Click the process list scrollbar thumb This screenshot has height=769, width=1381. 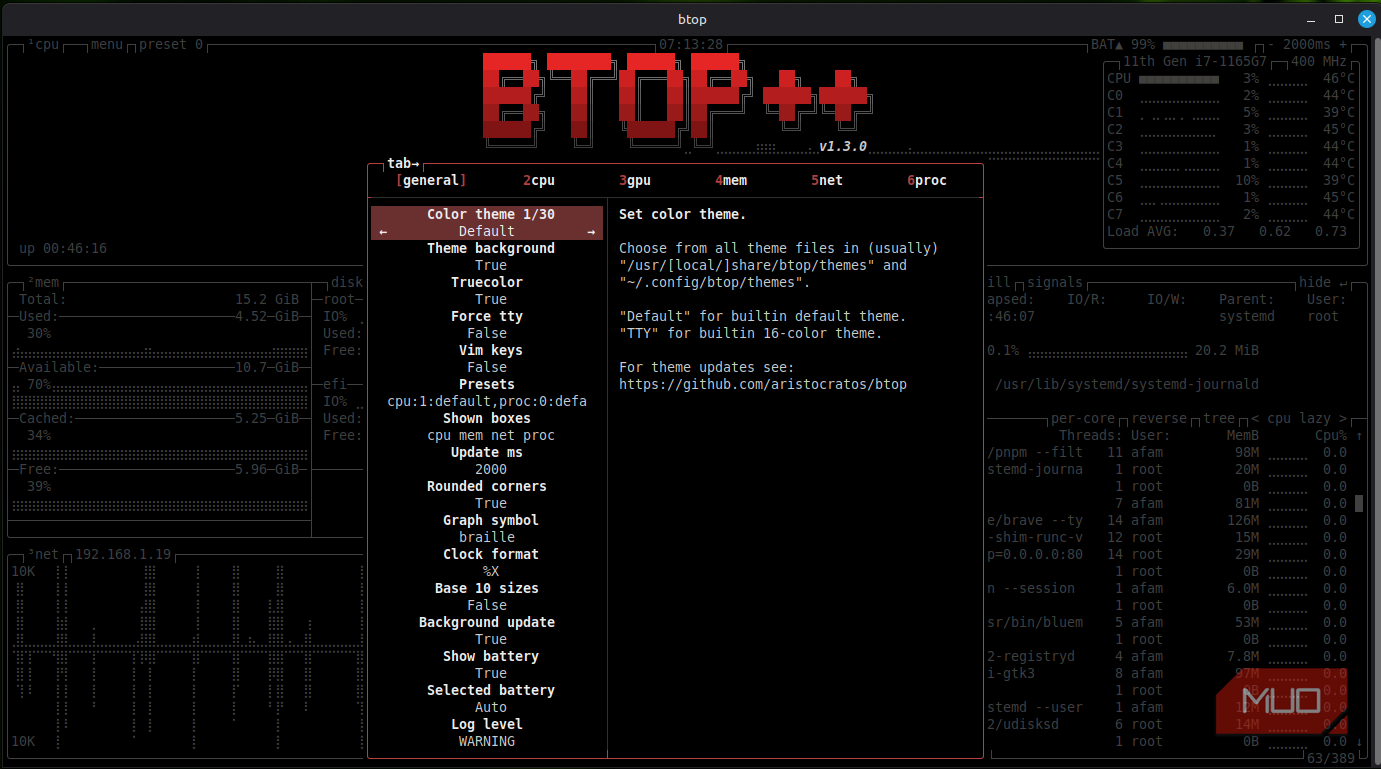click(1359, 503)
